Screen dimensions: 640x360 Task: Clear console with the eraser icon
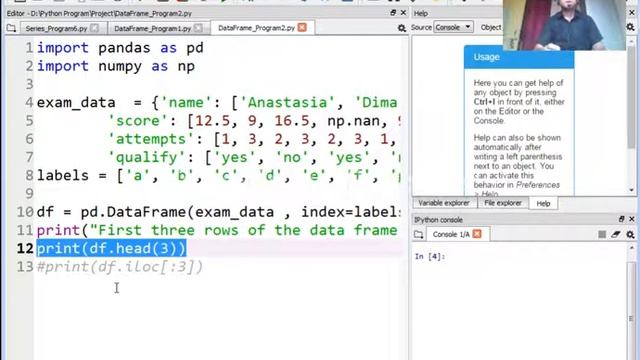(616, 234)
